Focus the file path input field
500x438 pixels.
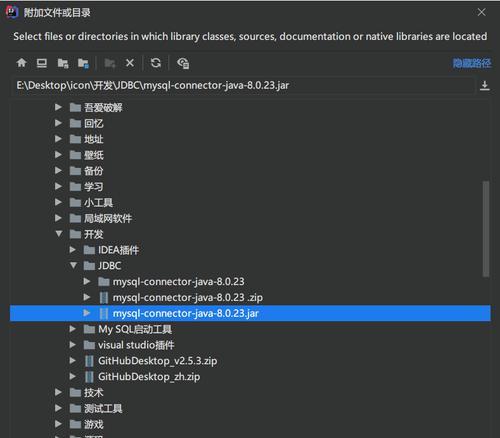click(x=243, y=86)
